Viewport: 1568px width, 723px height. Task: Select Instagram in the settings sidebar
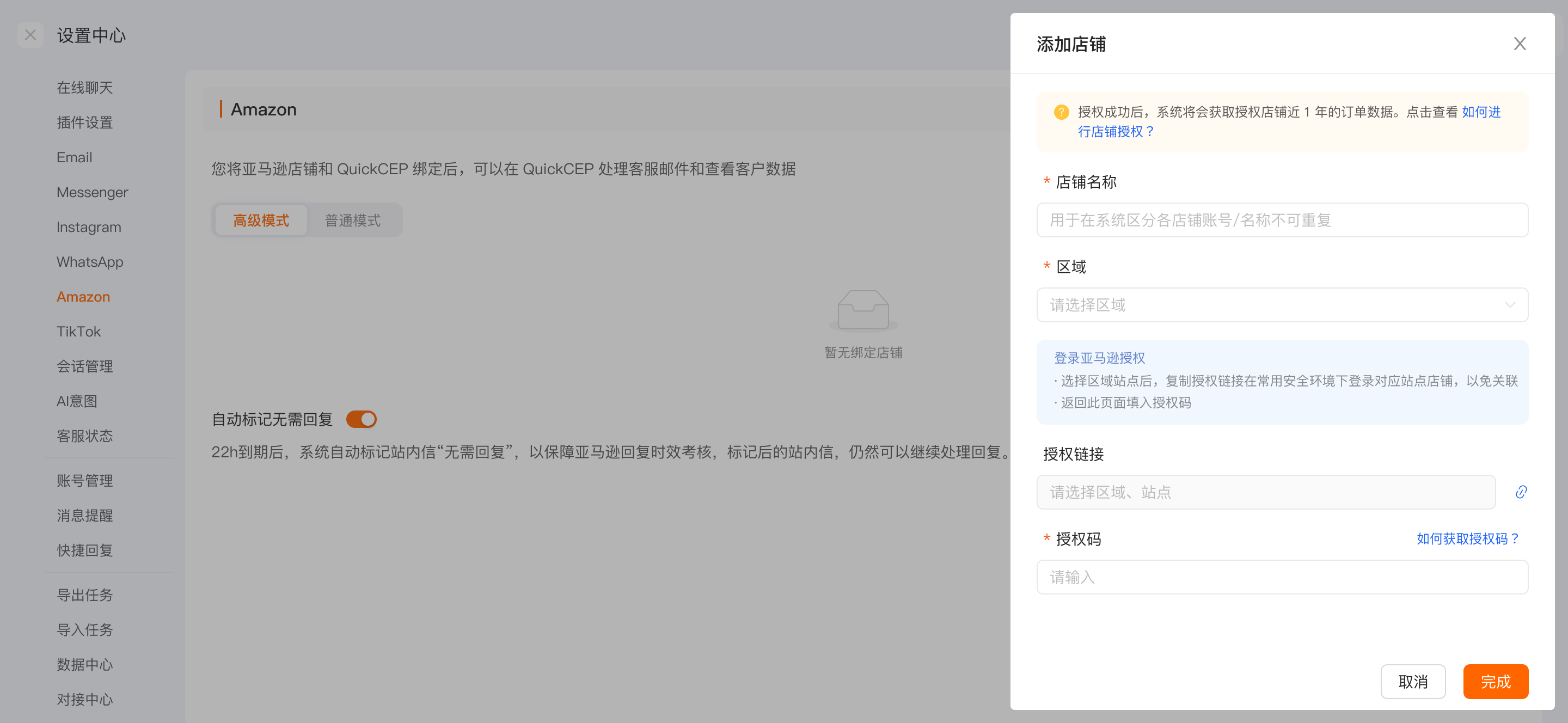click(x=89, y=227)
